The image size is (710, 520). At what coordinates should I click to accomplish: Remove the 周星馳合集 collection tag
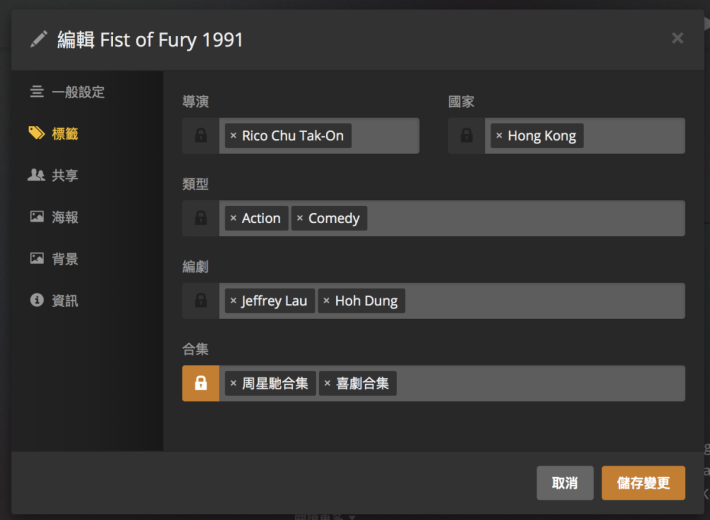(233, 383)
